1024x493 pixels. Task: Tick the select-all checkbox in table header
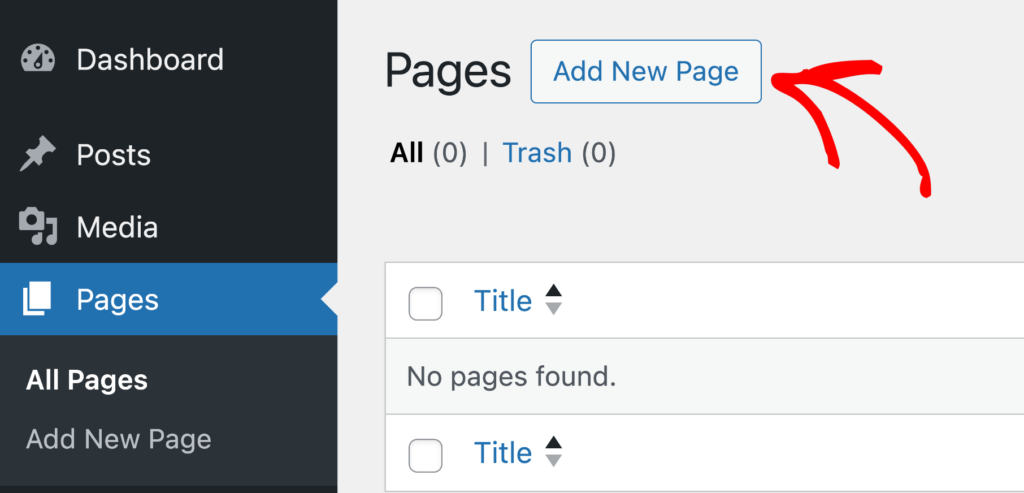point(425,304)
